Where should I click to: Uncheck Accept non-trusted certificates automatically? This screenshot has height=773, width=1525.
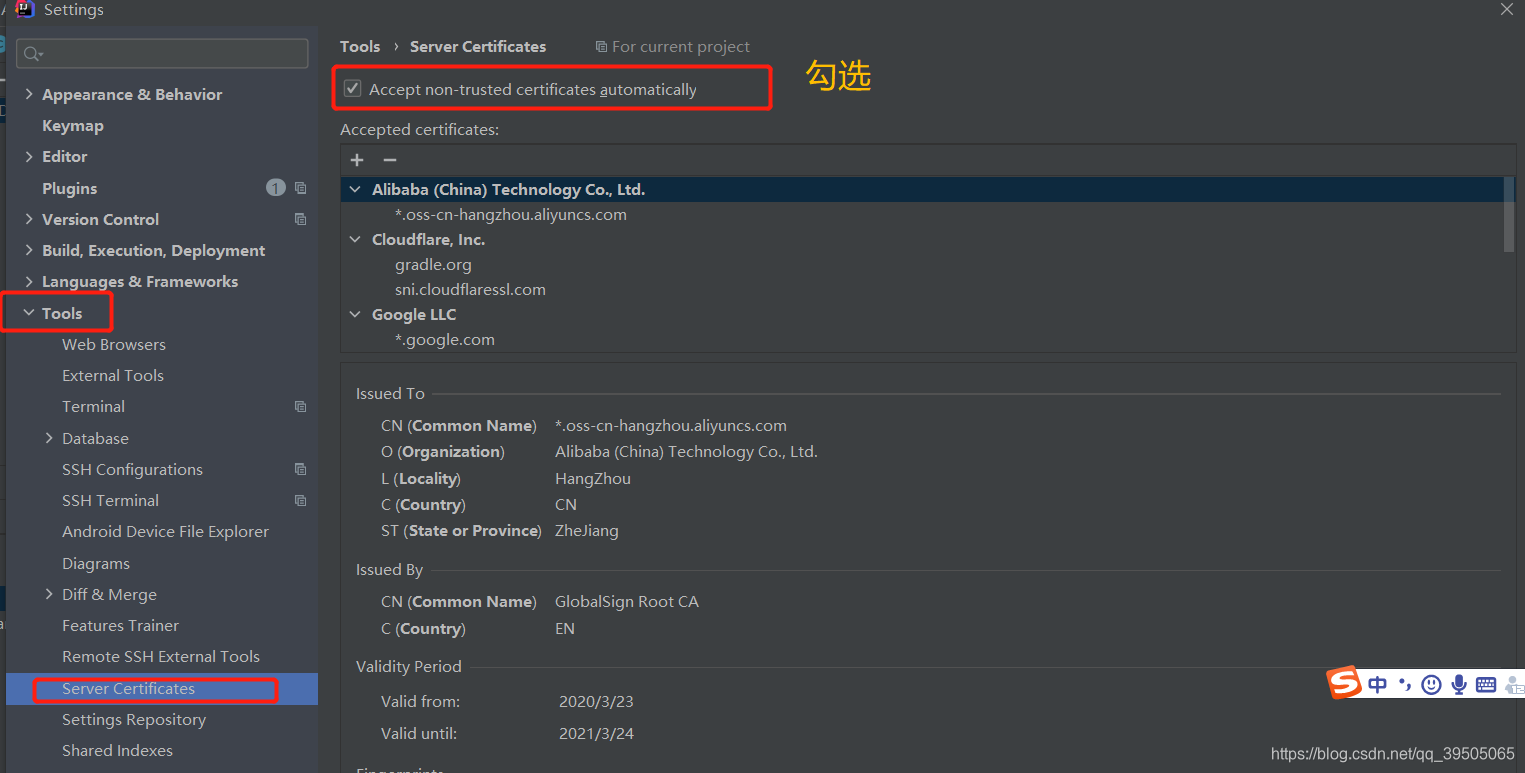(x=352, y=88)
